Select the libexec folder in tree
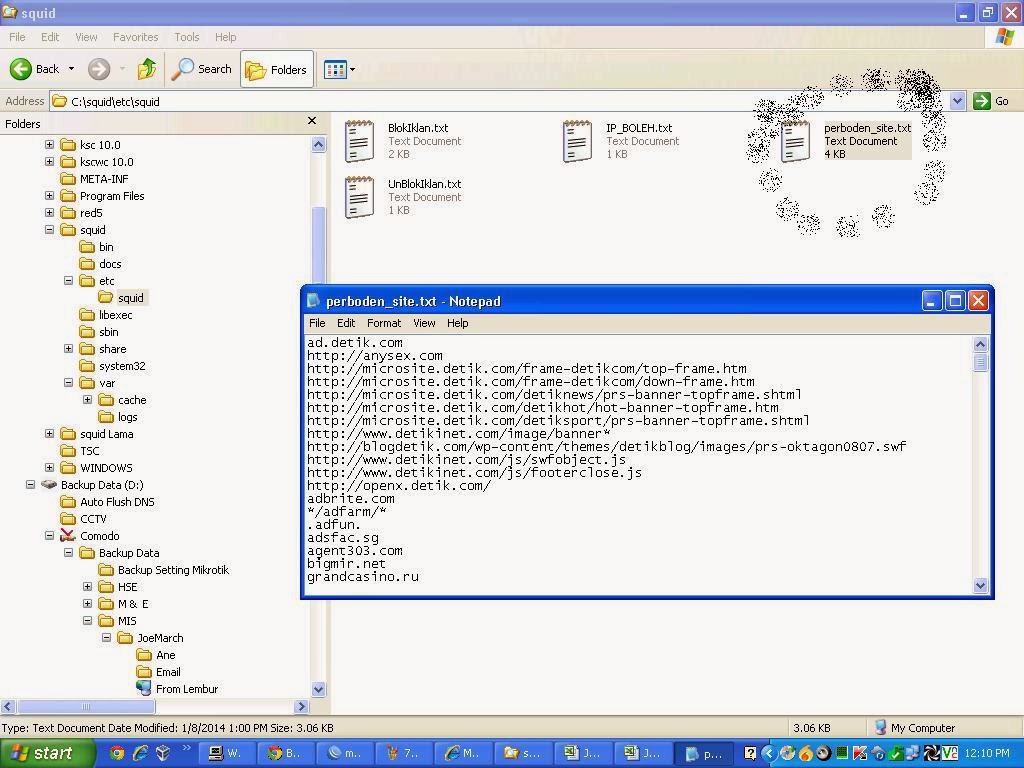The width and height of the screenshot is (1024, 768). (x=106, y=315)
